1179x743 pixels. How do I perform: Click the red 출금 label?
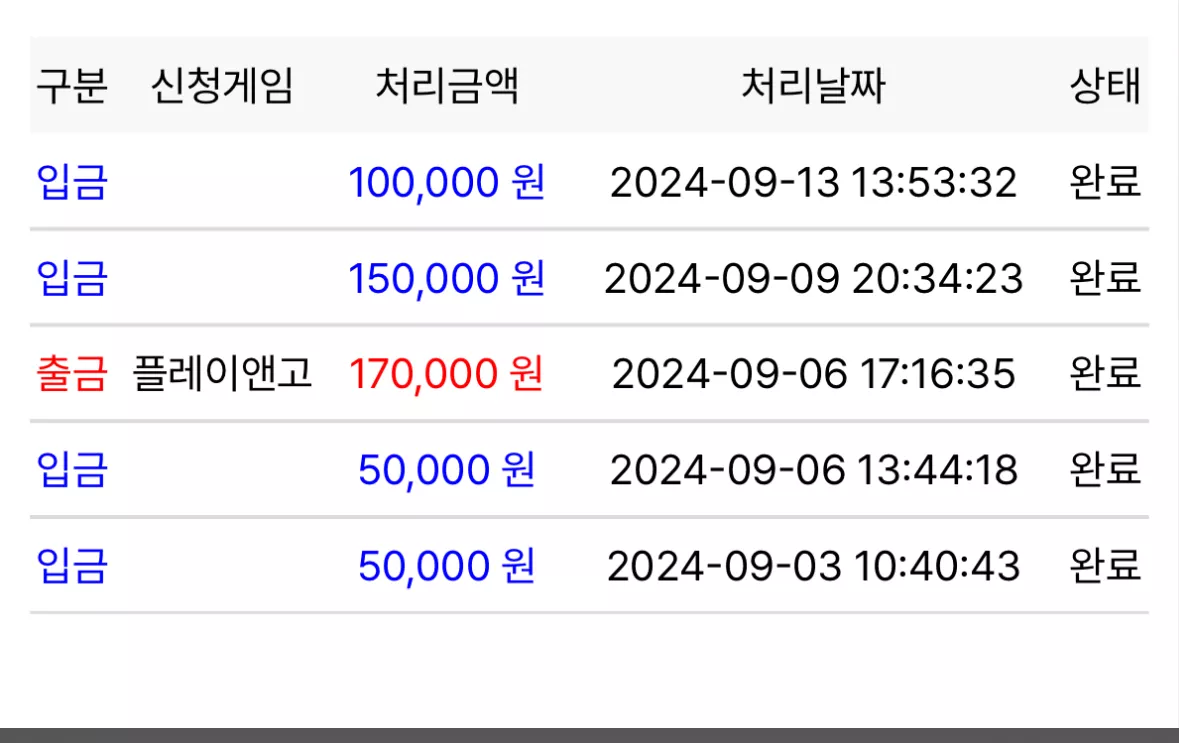pos(72,374)
